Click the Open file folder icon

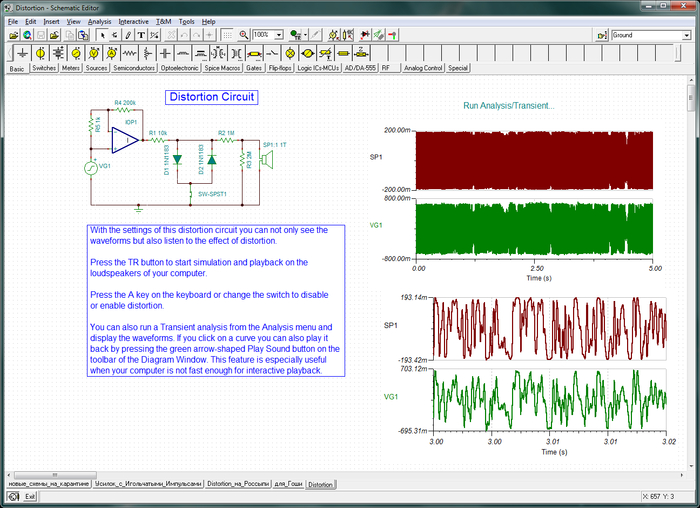12,34
